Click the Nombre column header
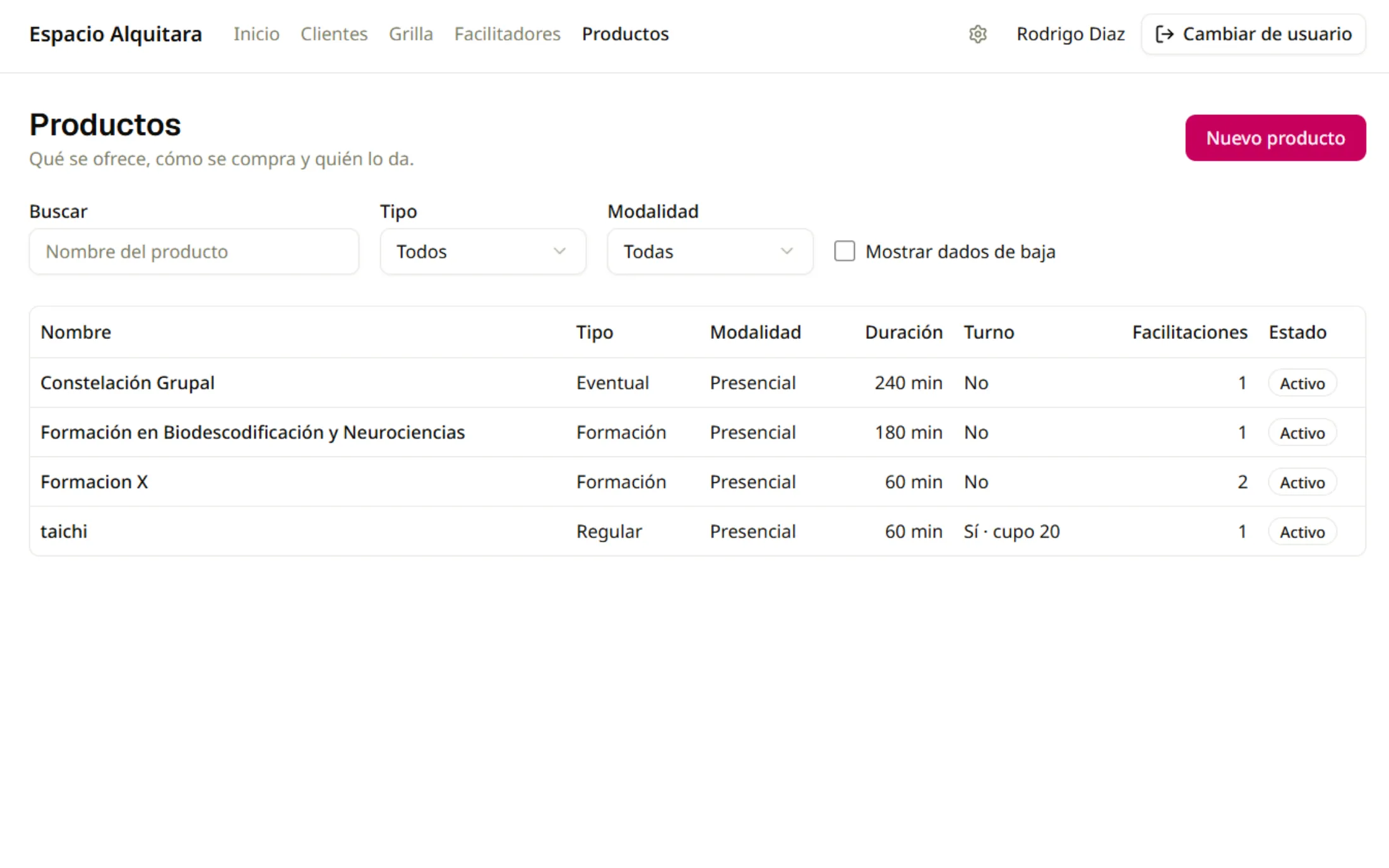Viewport: 1389px width, 868px height. tap(76, 332)
